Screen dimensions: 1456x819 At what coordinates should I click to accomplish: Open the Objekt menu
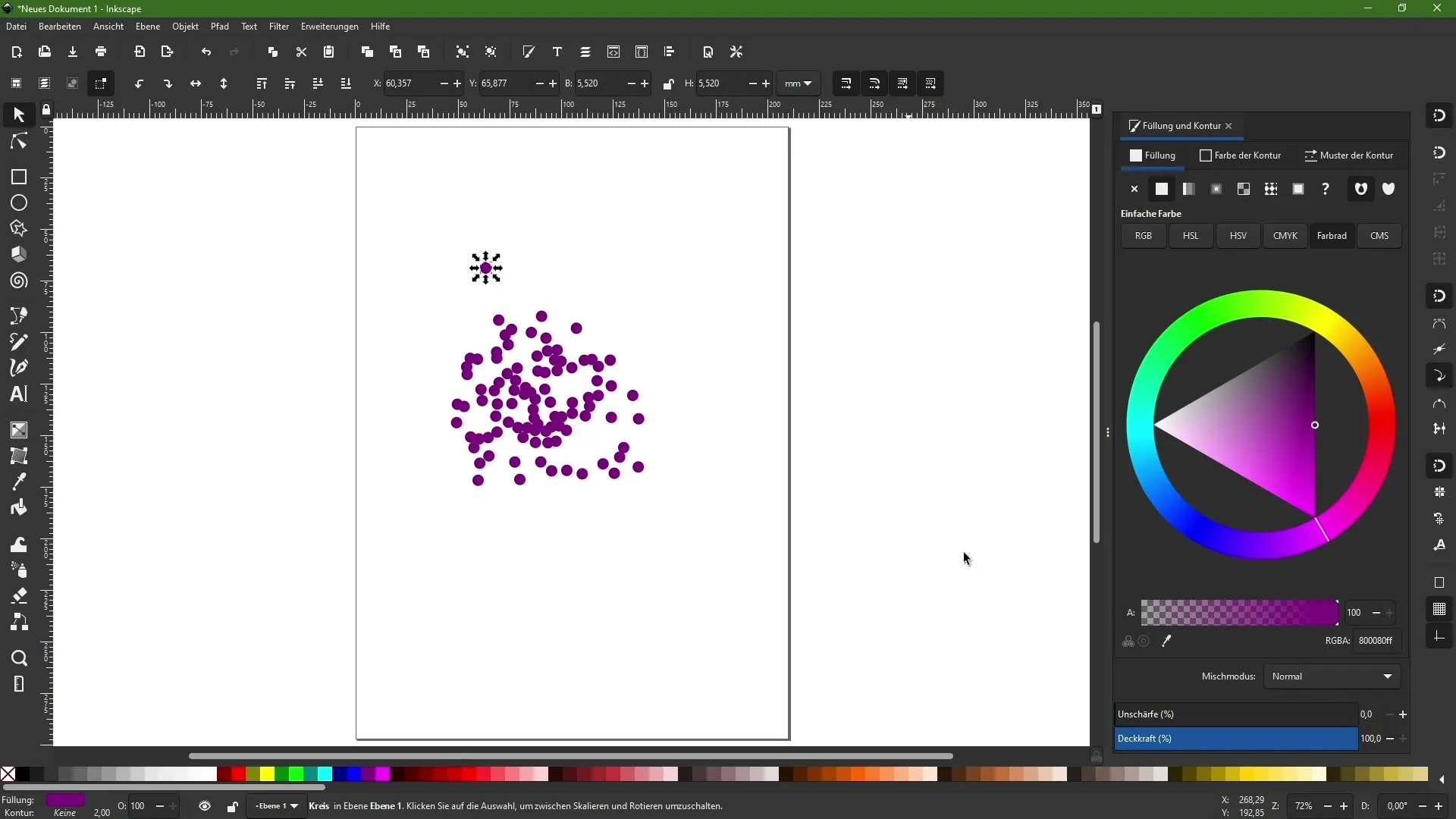185,27
